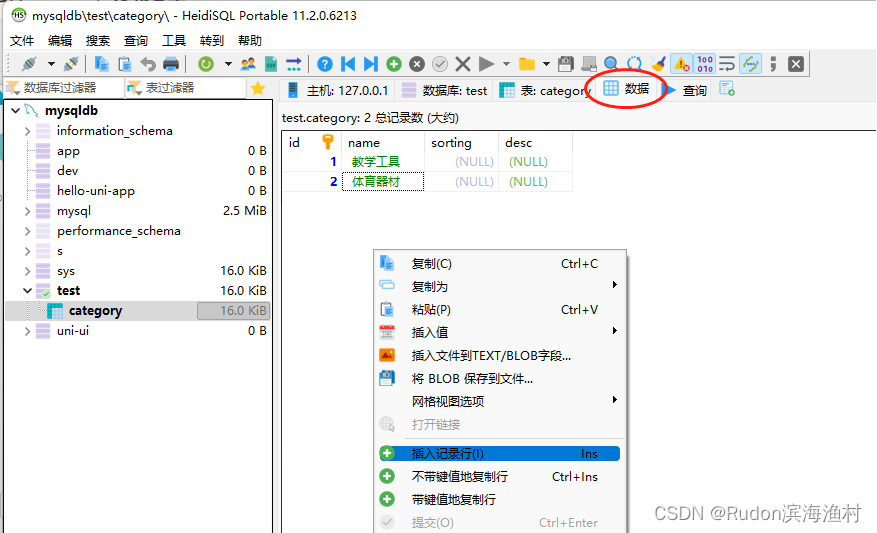Click the disconnect plug icon
Image resolution: width=877 pixels, height=533 pixels.
(x=71, y=64)
